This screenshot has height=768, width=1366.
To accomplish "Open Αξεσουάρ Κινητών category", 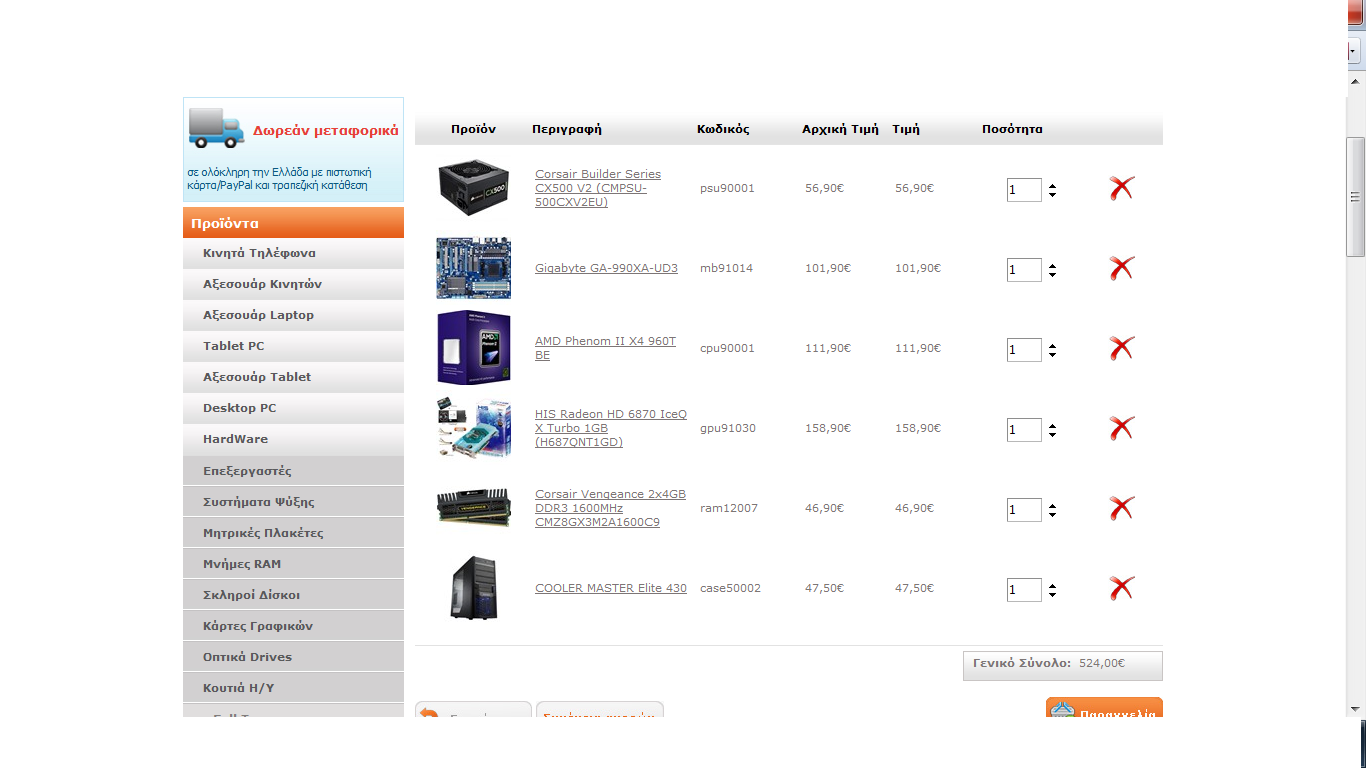I will 293,284.
